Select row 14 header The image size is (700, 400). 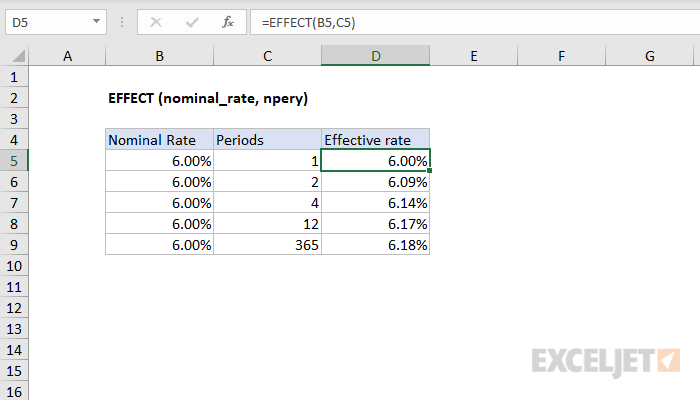click(x=14, y=350)
